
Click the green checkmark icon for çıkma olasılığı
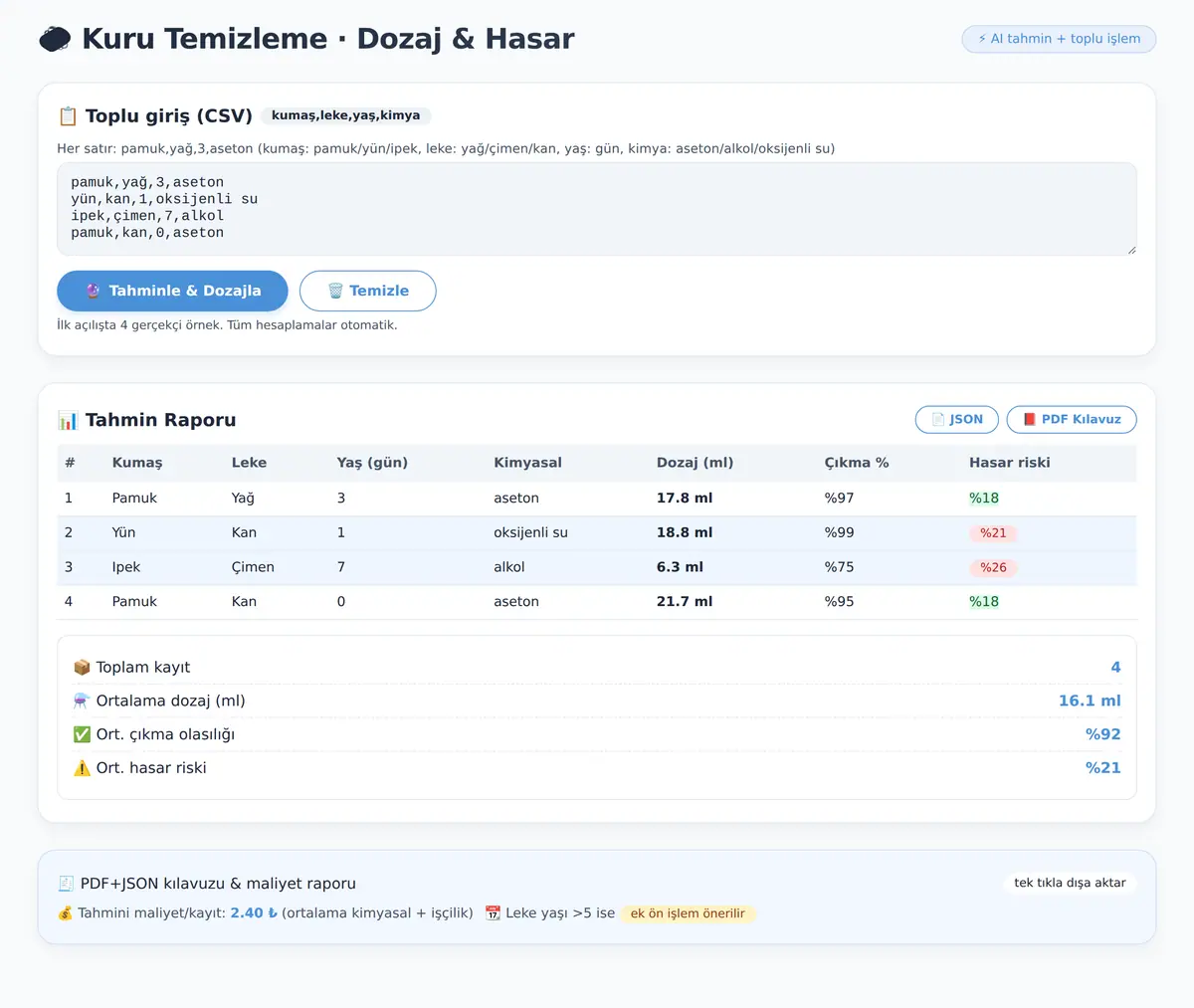pyautogui.click(x=82, y=734)
